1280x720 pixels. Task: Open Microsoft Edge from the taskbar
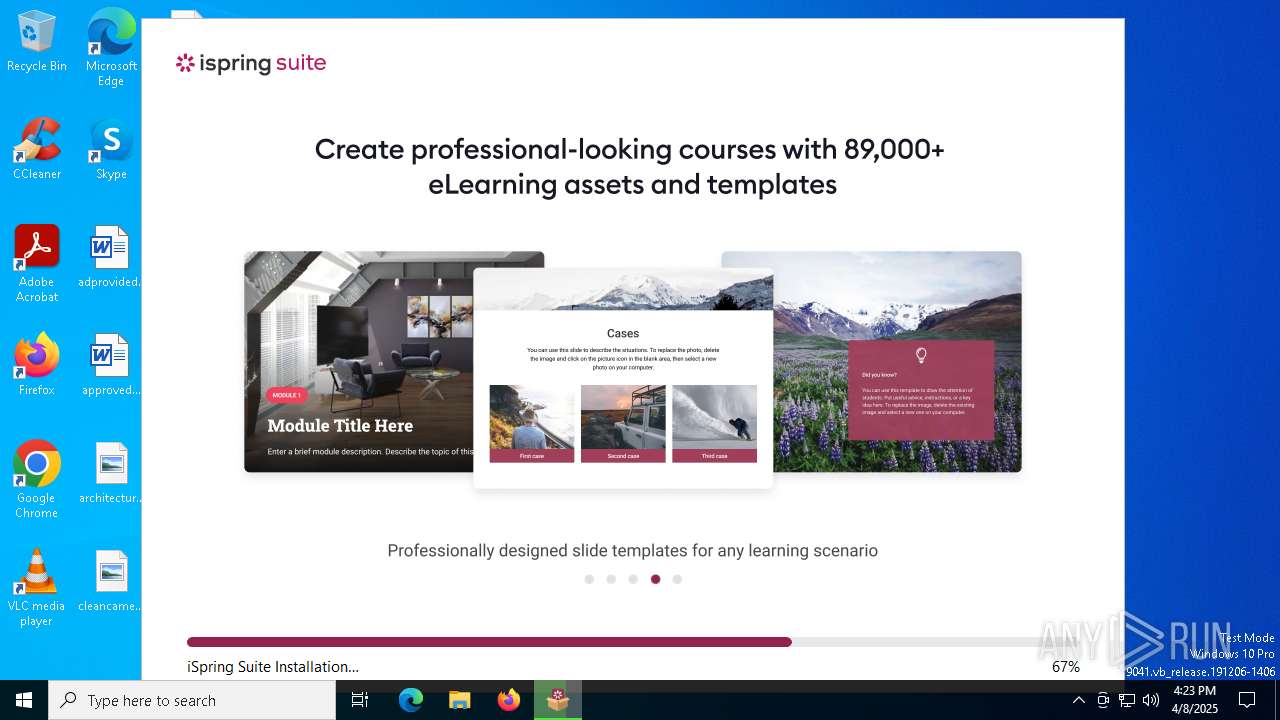tap(411, 700)
